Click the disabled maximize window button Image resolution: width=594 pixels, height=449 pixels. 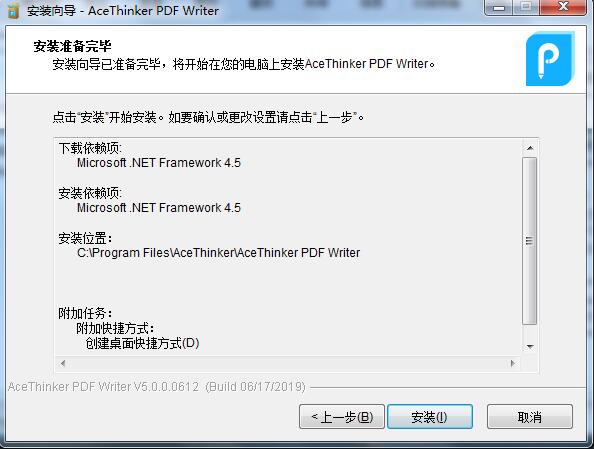tap(526, 7)
